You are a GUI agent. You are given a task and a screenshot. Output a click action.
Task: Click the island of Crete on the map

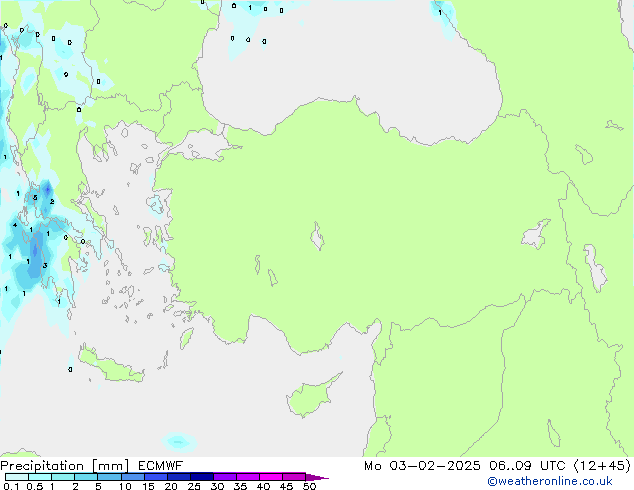pos(111,366)
